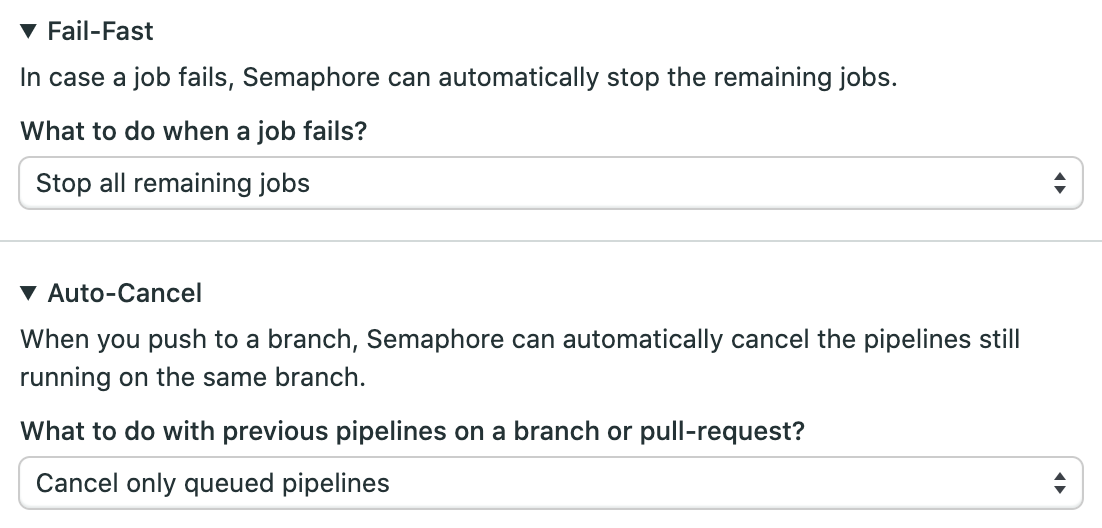Collapse the Auto-Cancel section triangle
This screenshot has width=1102, height=528.
click(x=29, y=293)
